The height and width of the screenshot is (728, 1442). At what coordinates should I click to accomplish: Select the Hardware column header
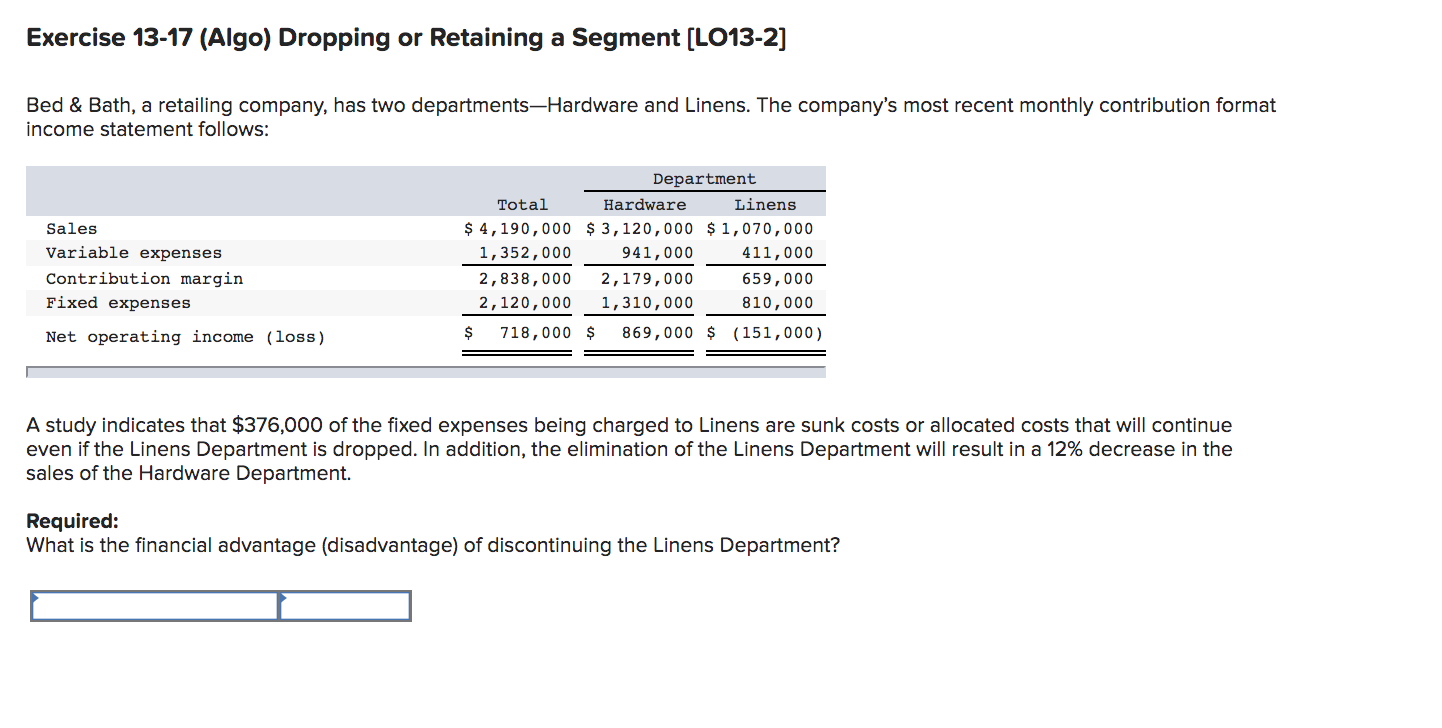pyautogui.click(x=645, y=204)
